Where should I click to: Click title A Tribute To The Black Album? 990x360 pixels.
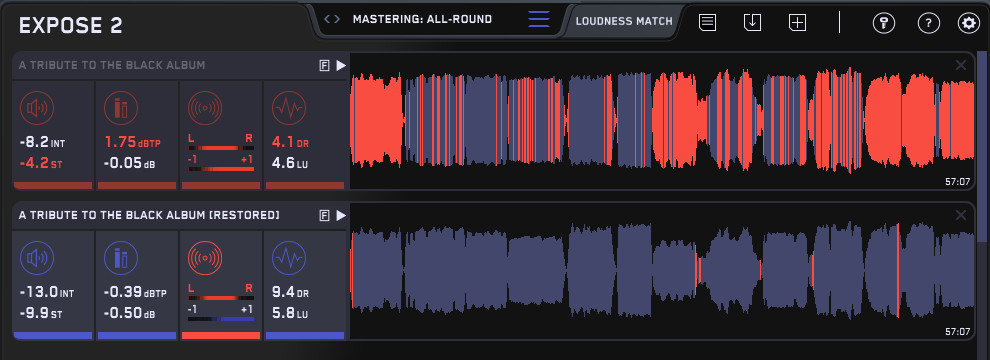(x=112, y=65)
